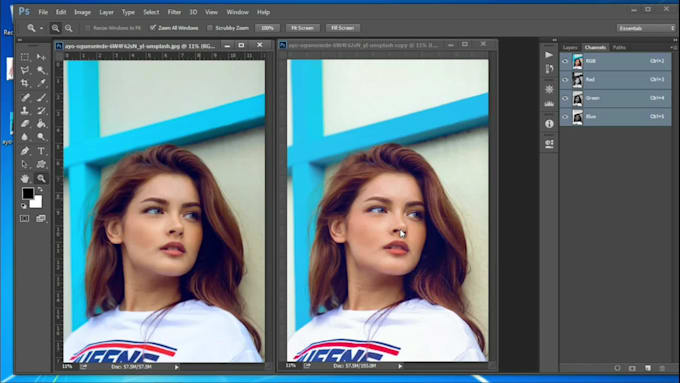Toggle Quick Mask mode
This screenshot has height=383, width=680.
(x=25, y=218)
